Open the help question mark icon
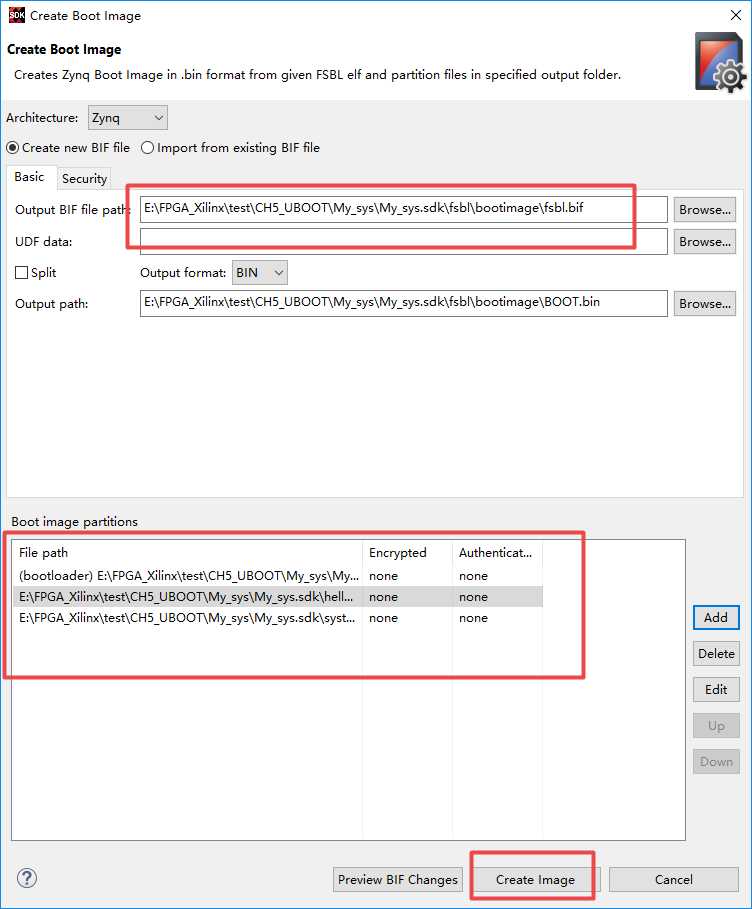 click(x=27, y=878)
